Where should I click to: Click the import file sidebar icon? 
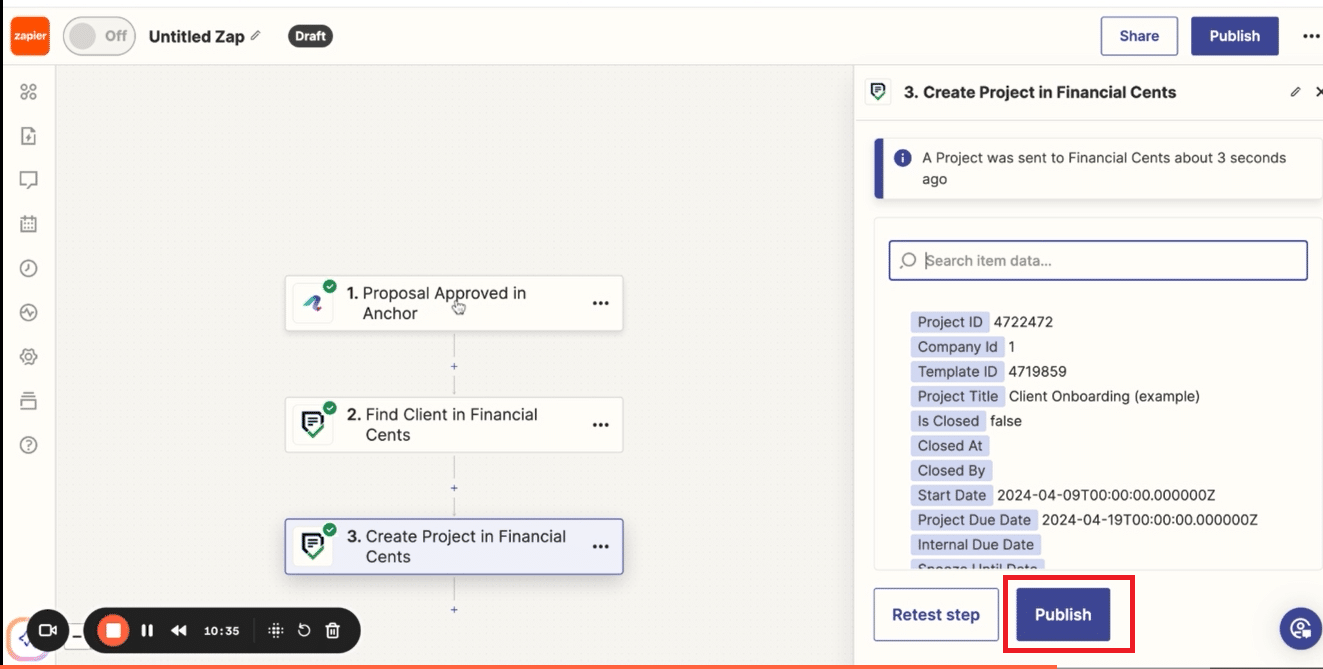tap(28, 136)
